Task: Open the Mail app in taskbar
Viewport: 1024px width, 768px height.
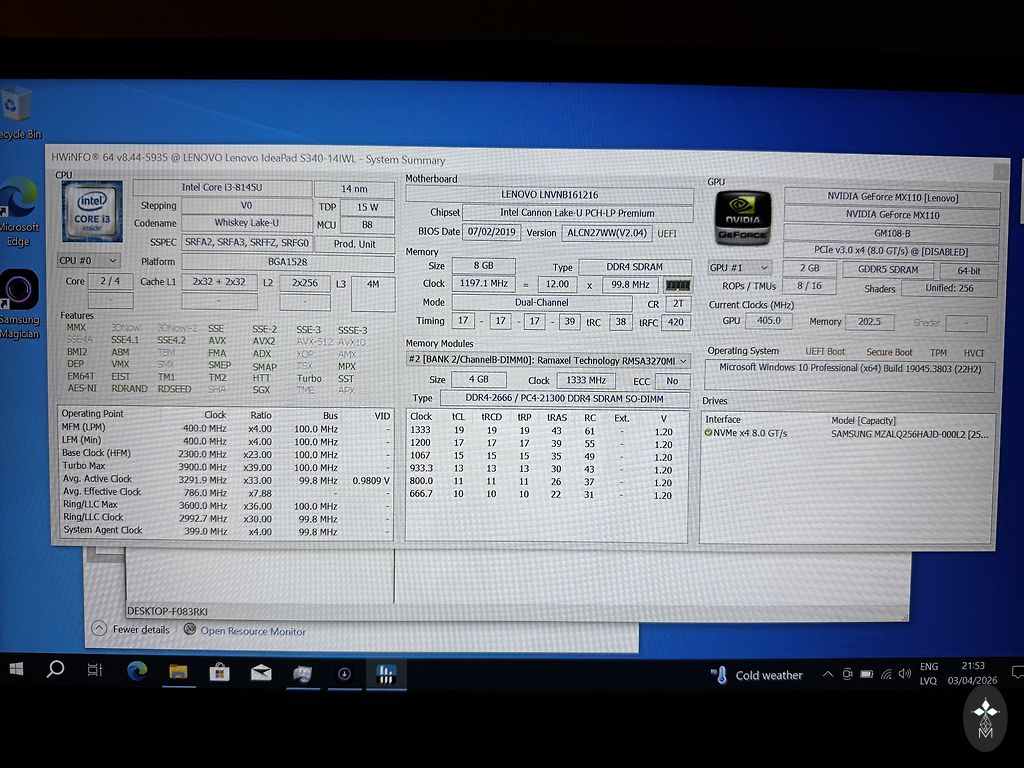Action: (261, 673)
